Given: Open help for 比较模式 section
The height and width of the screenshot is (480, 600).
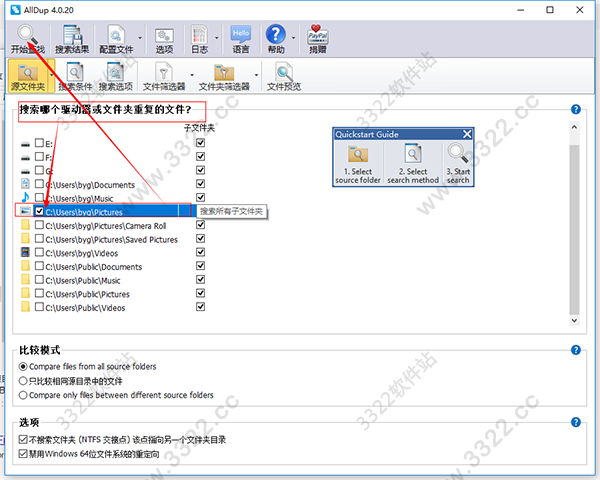Looking at the screenshot, I should click(x=576, y=350).
